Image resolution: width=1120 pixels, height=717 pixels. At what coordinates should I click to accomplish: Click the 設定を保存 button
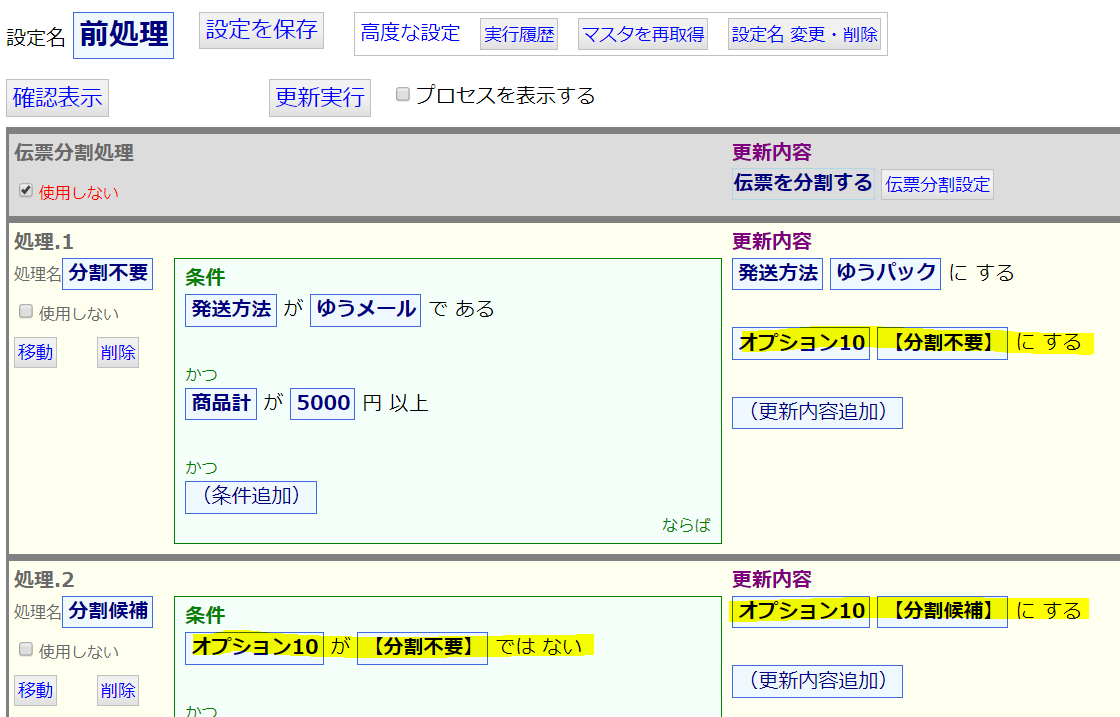click(x=261, y=31)
